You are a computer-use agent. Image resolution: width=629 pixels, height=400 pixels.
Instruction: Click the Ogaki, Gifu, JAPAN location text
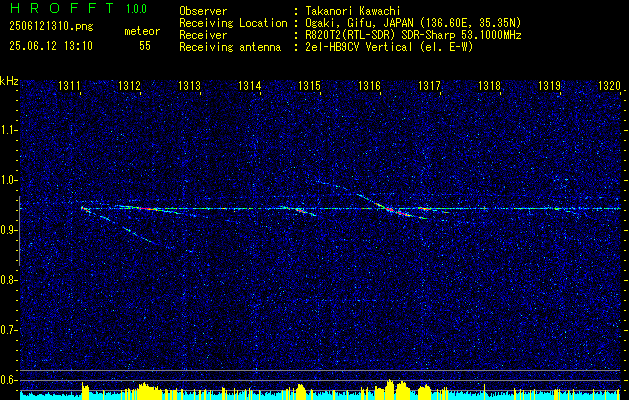(x=413, y=23)
